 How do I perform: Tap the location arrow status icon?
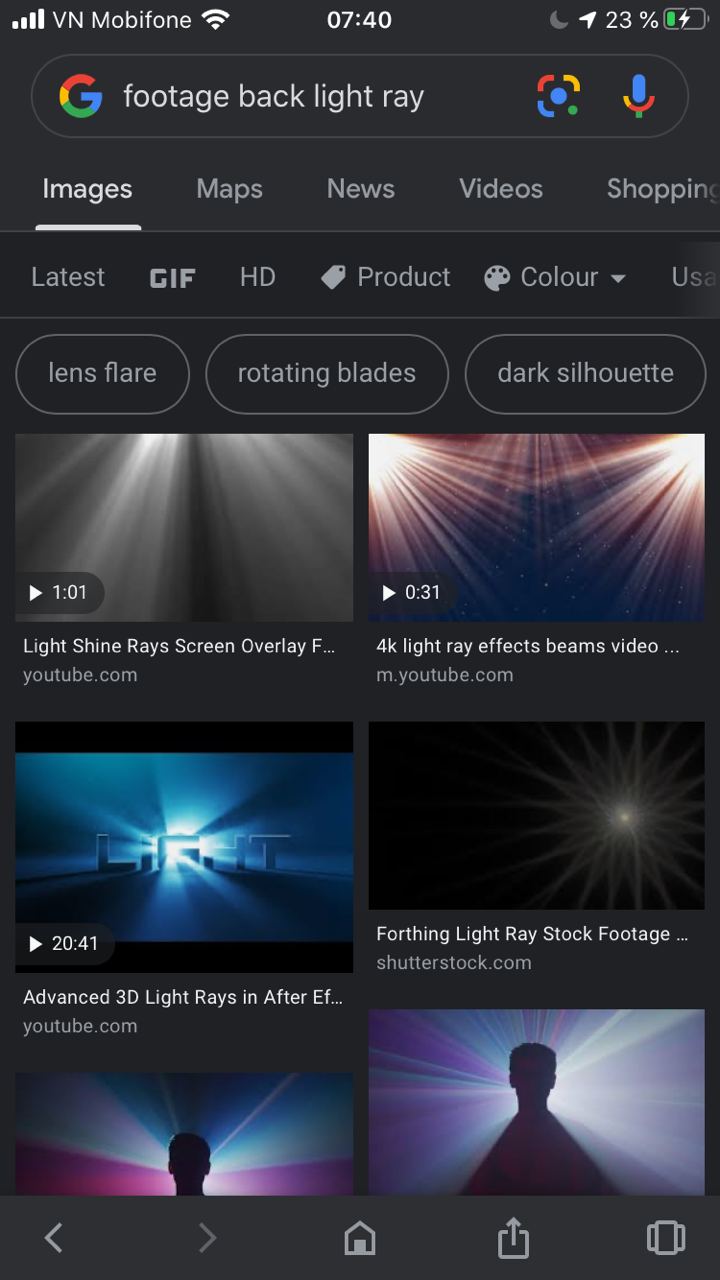pyautogui.click(x=588, y=19)
